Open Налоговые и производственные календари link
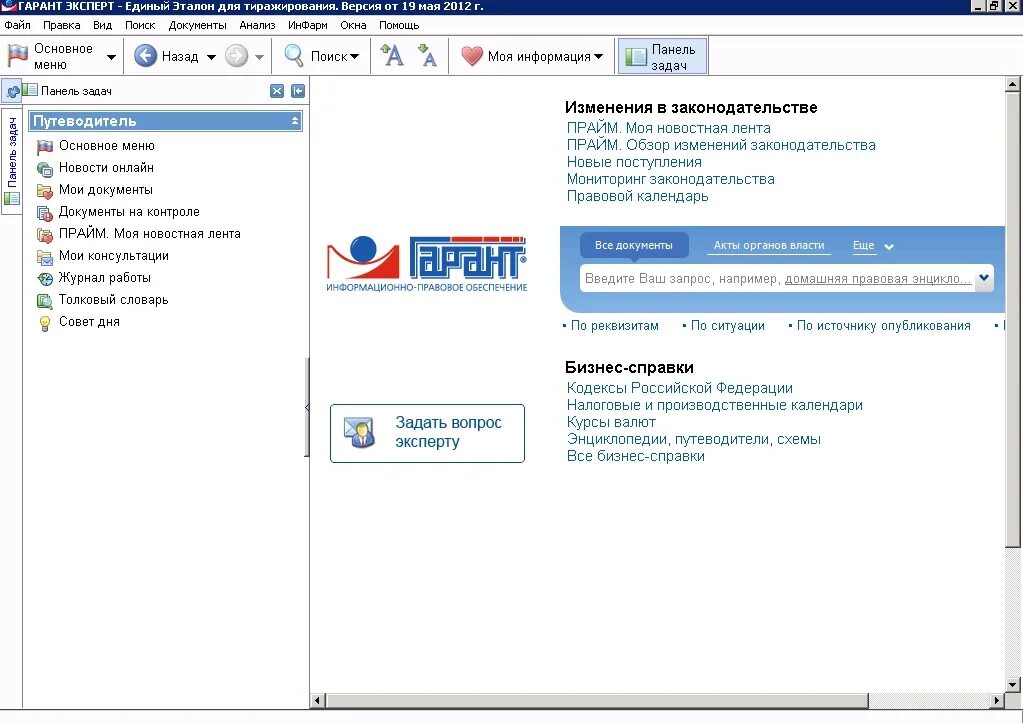 click(714, 405)
